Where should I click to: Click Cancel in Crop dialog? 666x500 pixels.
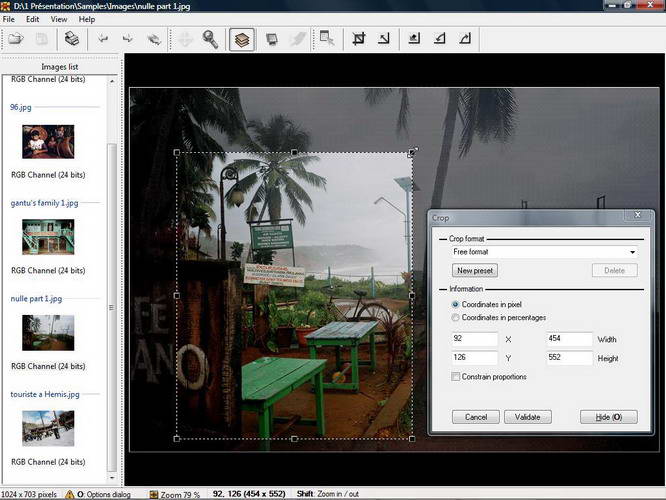point(476,417)
